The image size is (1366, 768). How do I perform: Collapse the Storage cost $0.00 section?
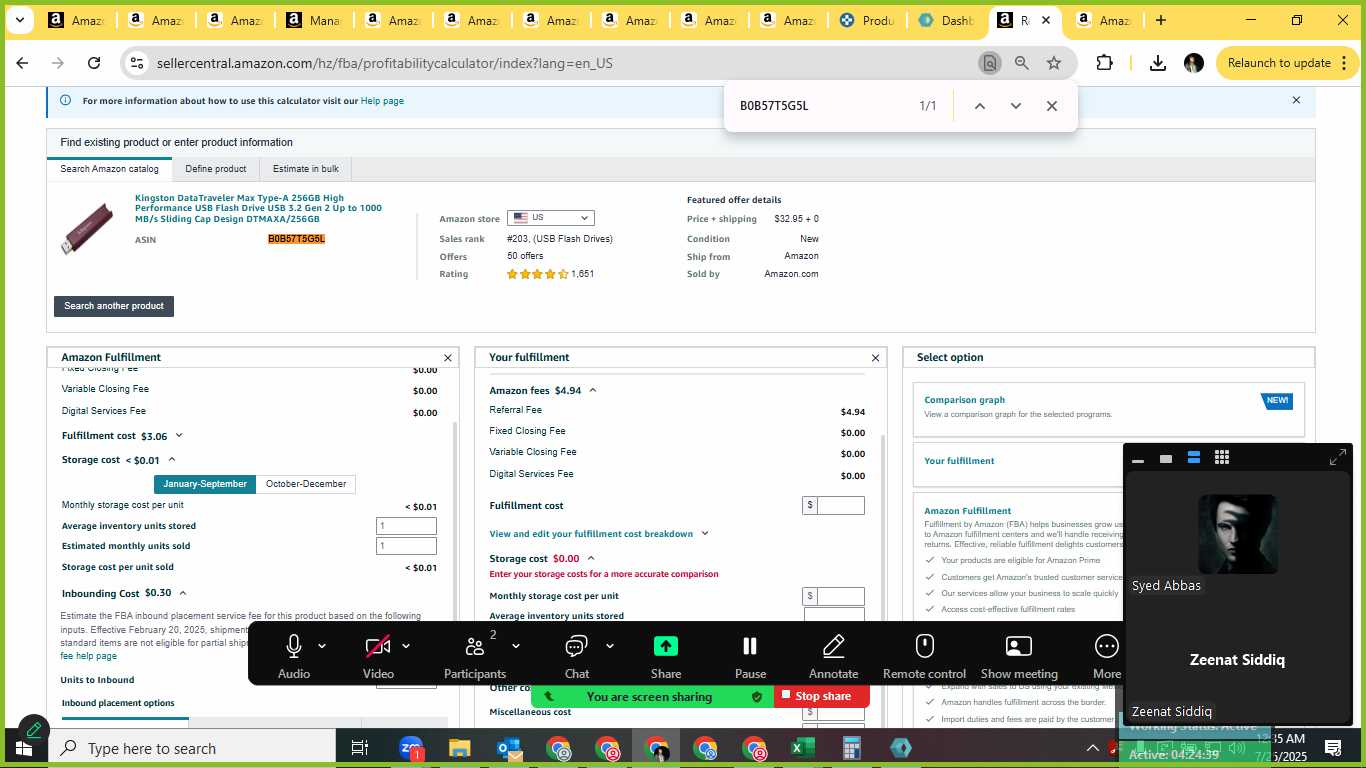(591, 559)
